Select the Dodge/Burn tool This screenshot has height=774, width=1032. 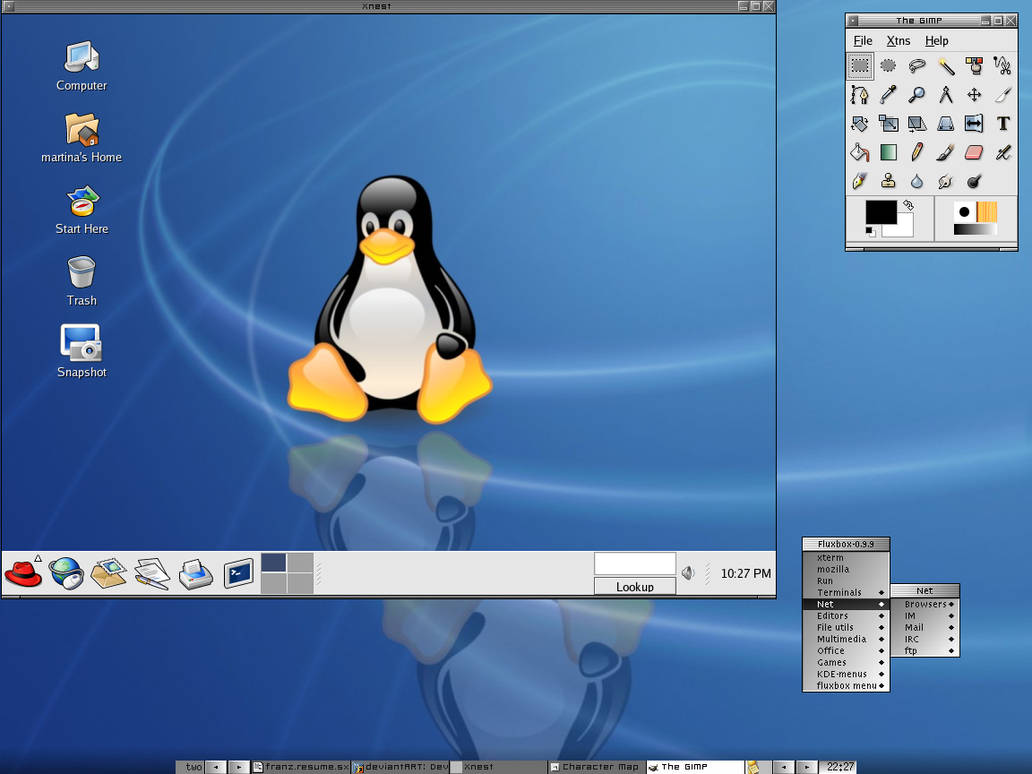974,181
